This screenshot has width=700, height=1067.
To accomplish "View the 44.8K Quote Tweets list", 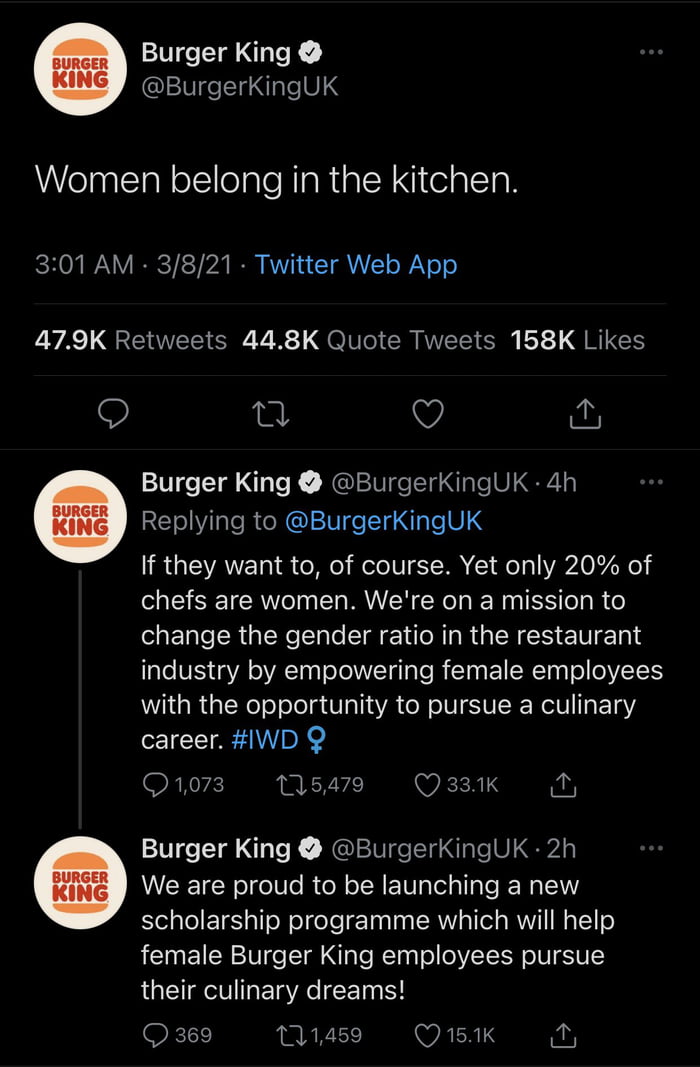I will [369, 340].
